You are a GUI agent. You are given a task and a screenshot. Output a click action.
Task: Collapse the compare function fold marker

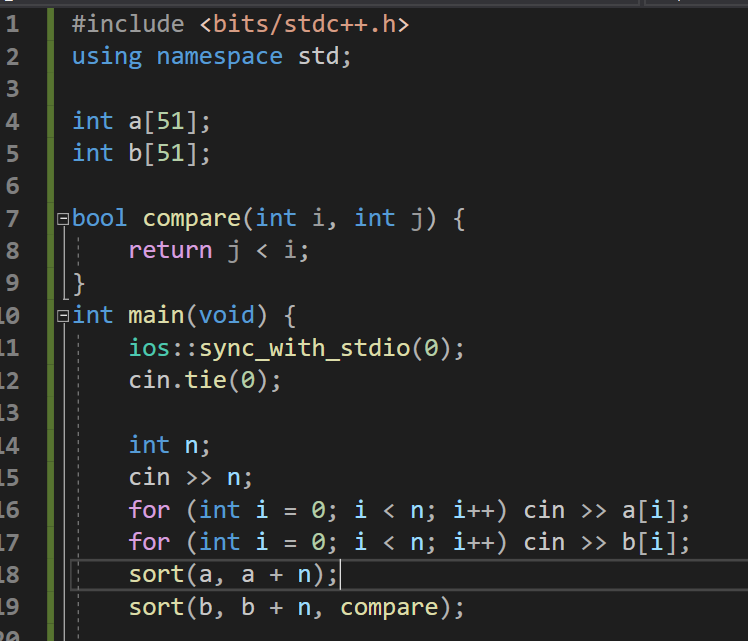[x=63, y=219]
